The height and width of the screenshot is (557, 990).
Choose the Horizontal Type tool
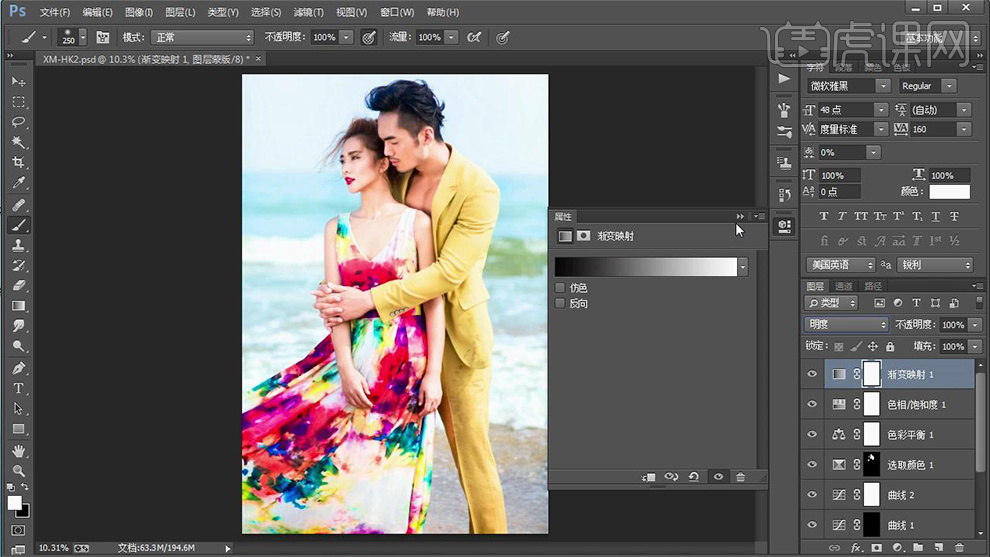click(19, 388)
